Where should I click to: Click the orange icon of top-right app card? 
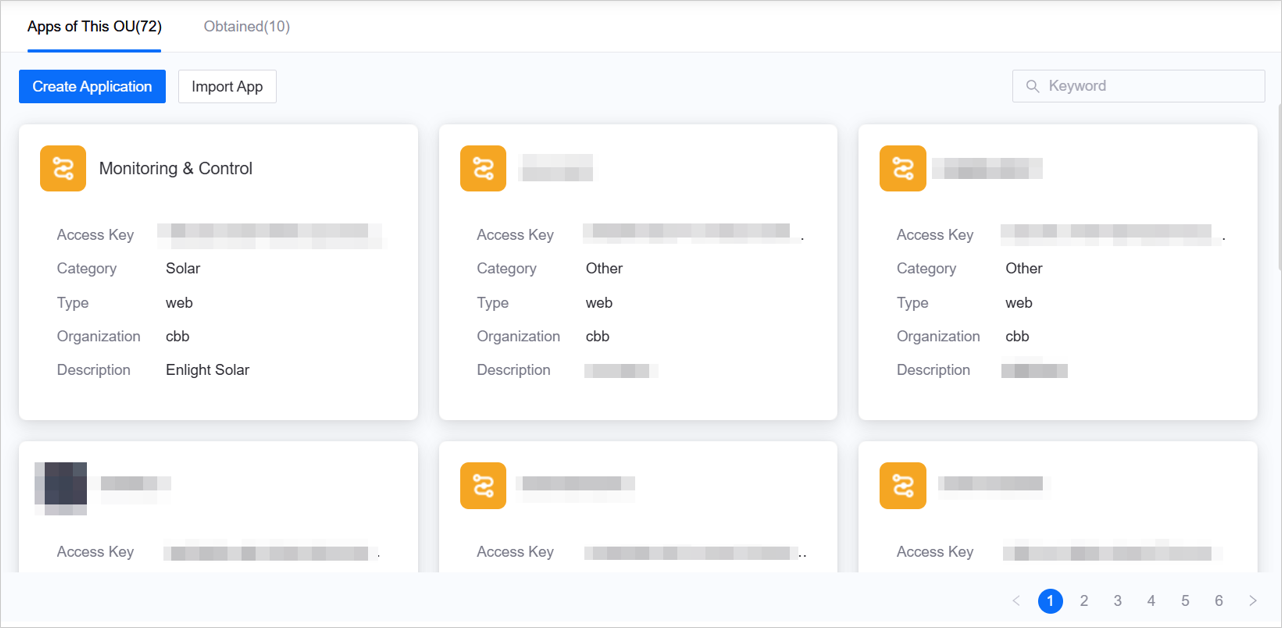(x=902, y=168)
